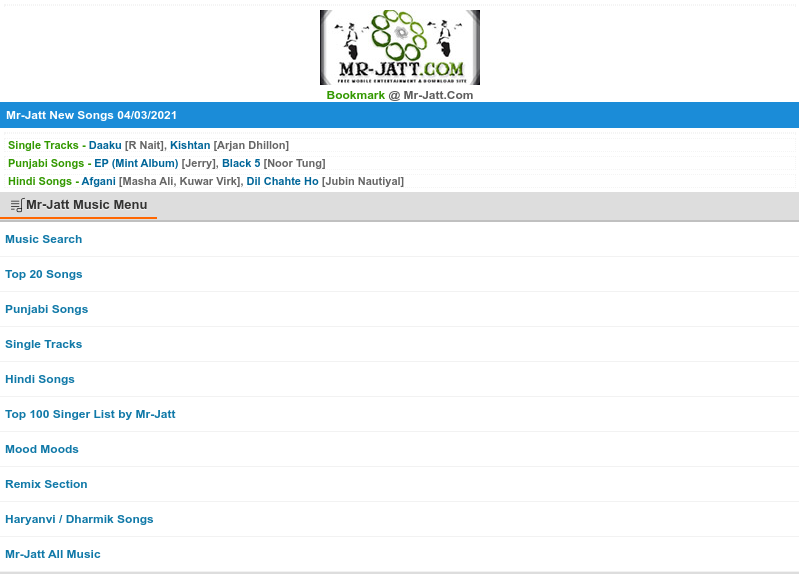This screenshot has width=799, height=574.
Task: Open the Afgani Hindi song link
Action: point(99,181)
